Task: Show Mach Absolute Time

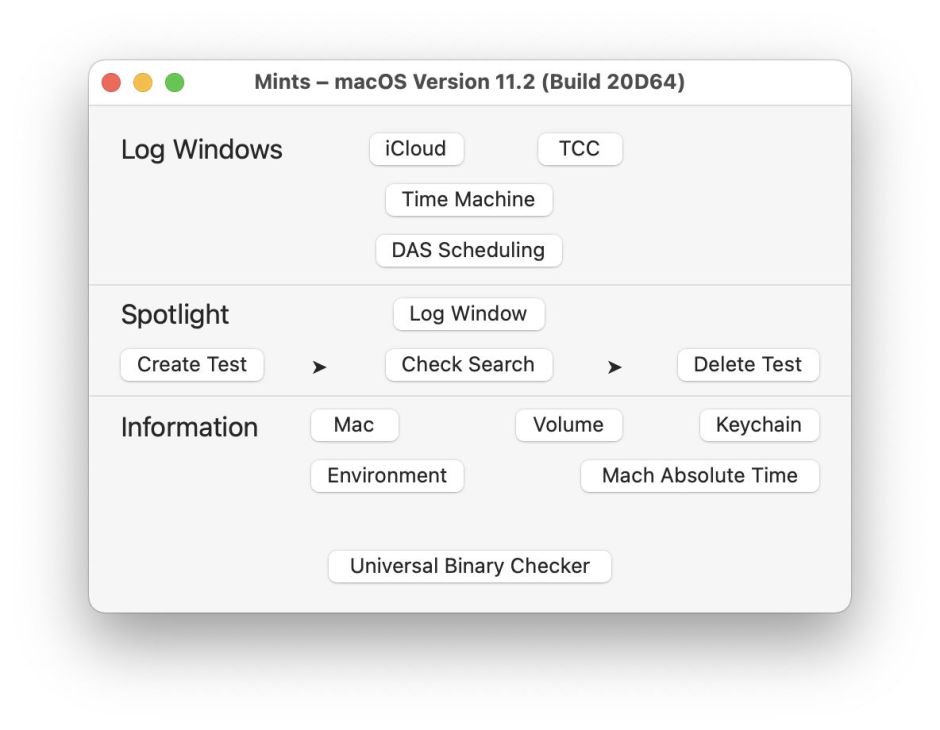Action: tap(700, 476)
